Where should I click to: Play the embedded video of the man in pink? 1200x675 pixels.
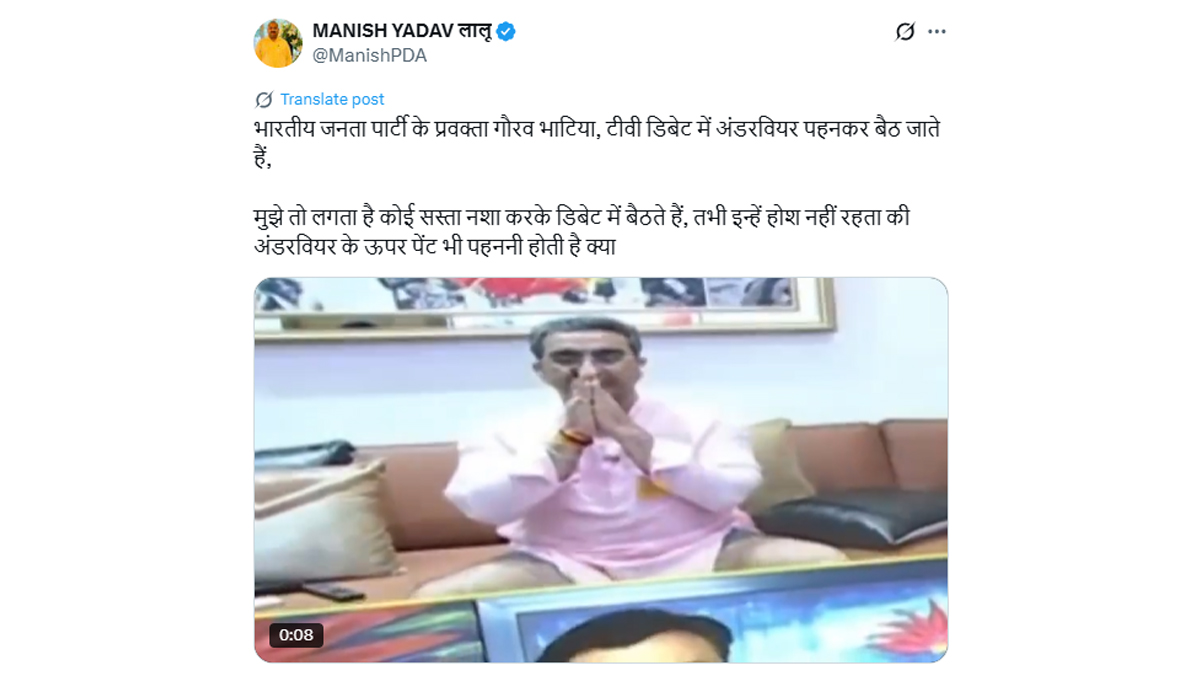pyautogui.click(x=600, y=470)
